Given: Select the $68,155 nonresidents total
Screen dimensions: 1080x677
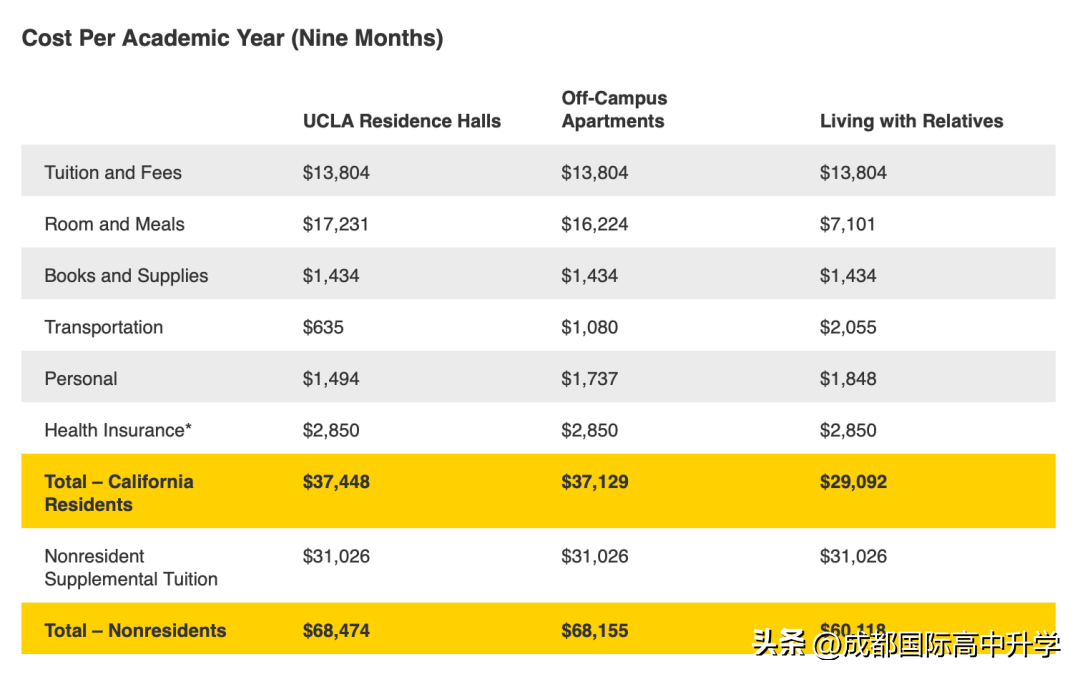Looking at the screenshot, I should pyautogui.click(x=595, y=631).
